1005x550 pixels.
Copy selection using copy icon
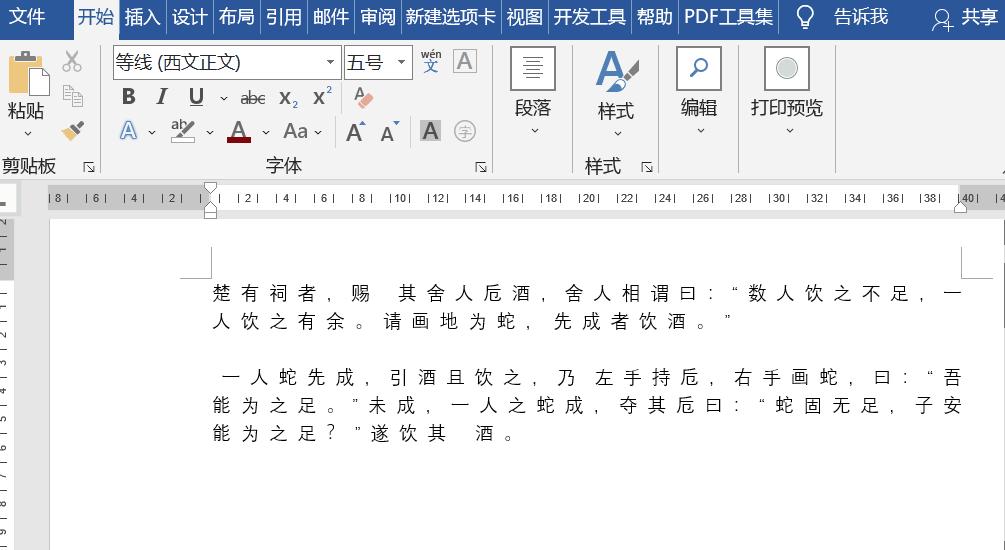coord(72,96)
